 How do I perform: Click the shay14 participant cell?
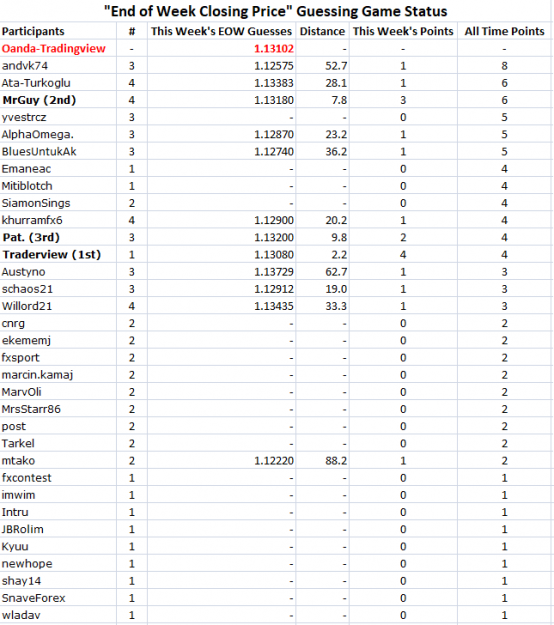[21, 581]
